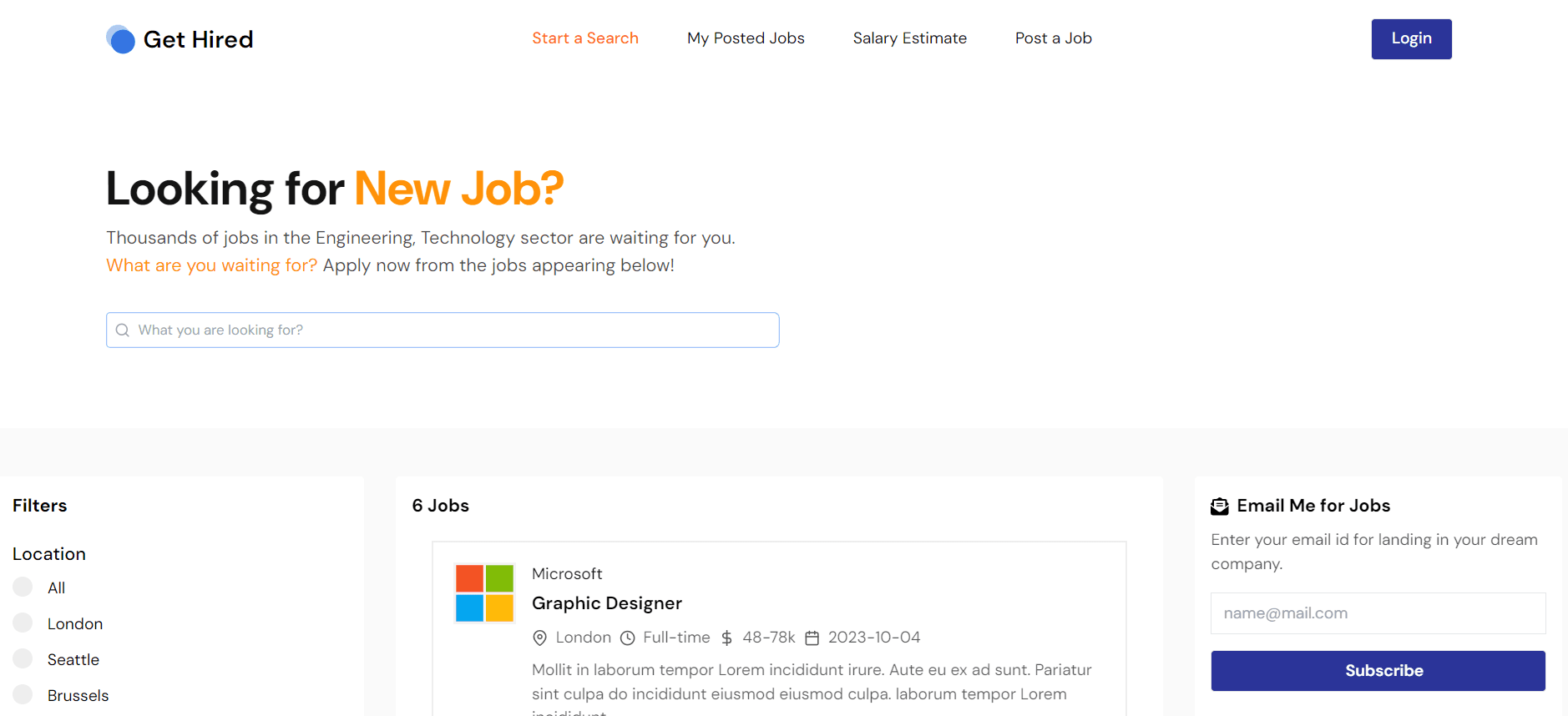Click the clock icon beside Full-time
This screenshot has height=716, width=1568.
point(628,638)
